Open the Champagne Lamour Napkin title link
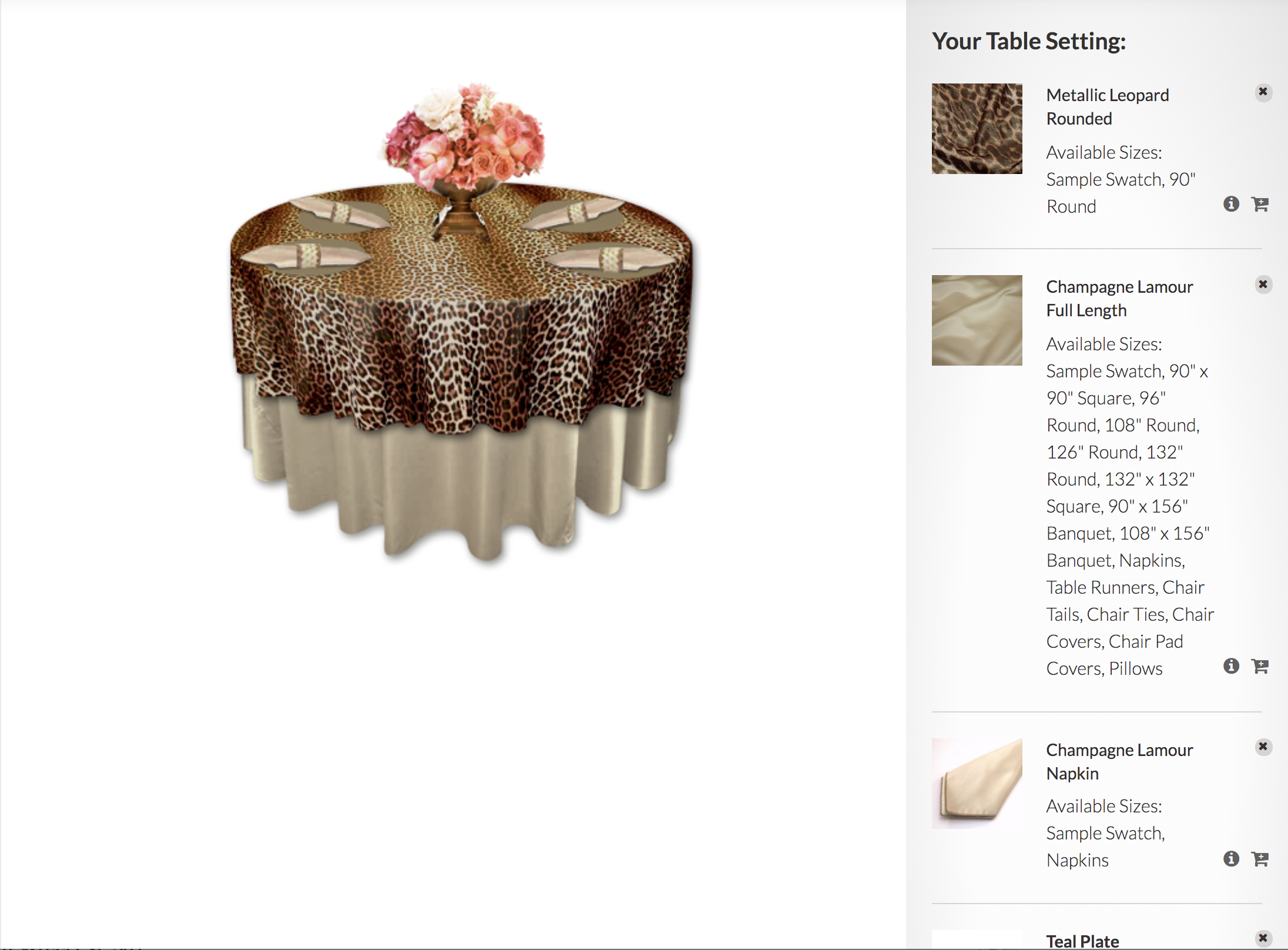 coord(1119,762)
